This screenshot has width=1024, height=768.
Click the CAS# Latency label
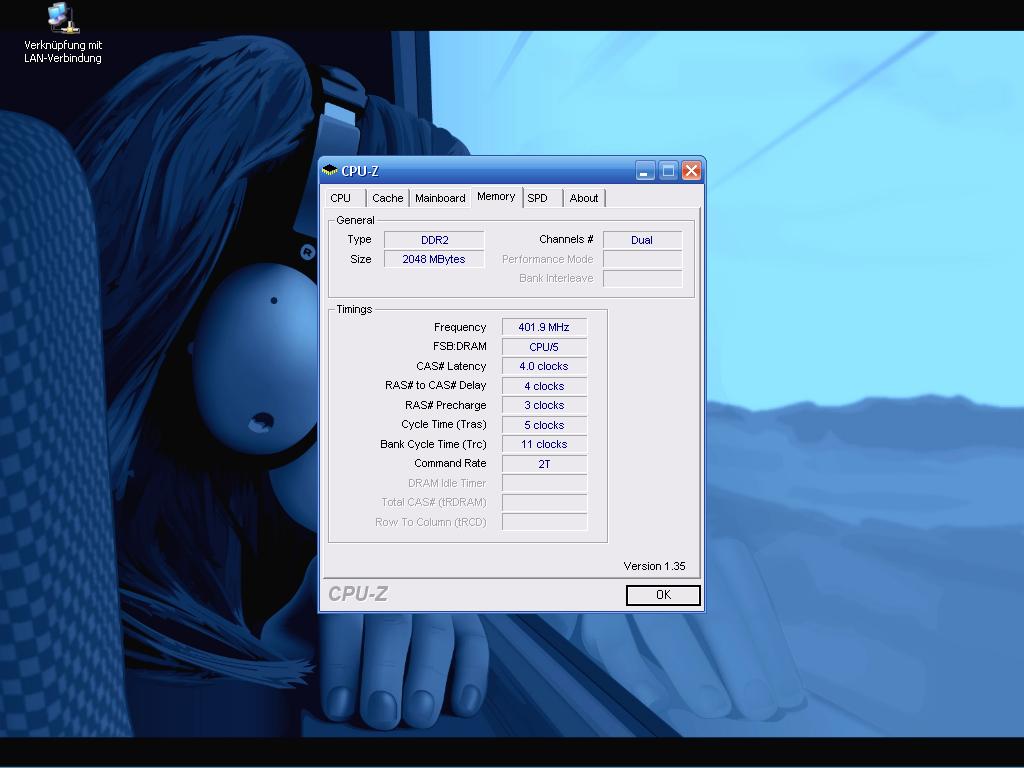451,366
